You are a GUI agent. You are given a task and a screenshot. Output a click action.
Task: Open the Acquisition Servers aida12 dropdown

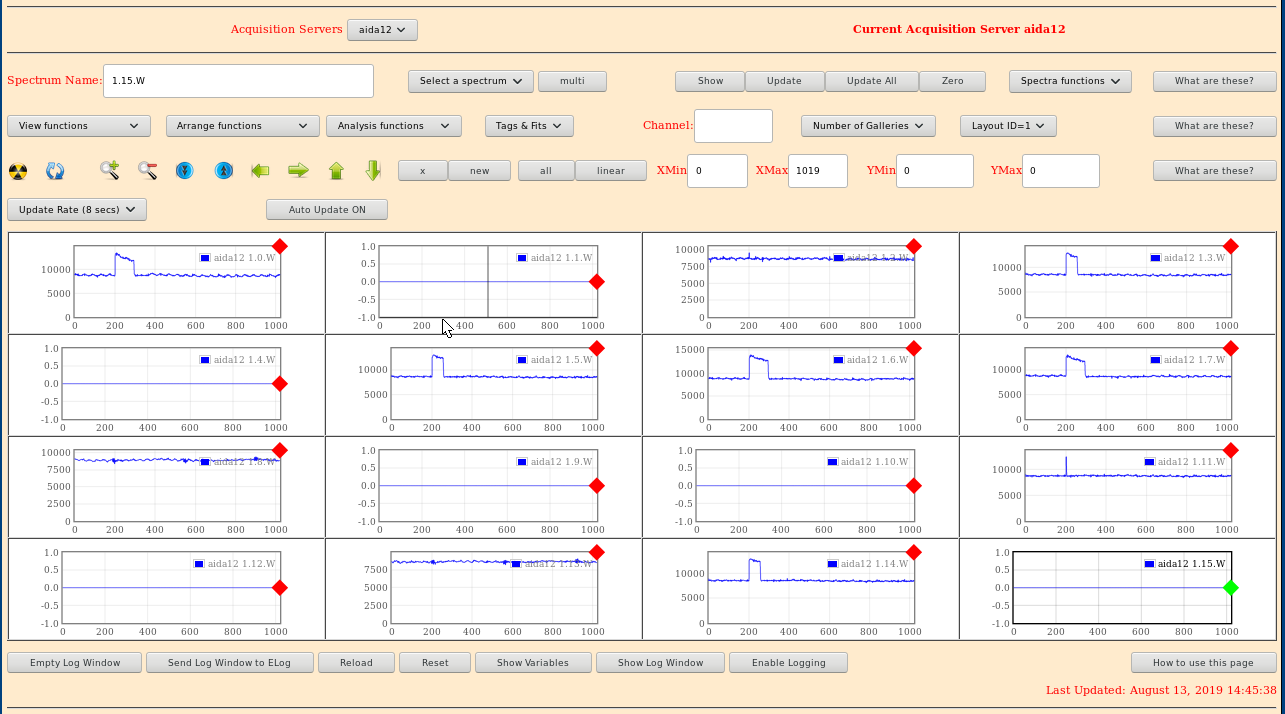click(382, 30)
